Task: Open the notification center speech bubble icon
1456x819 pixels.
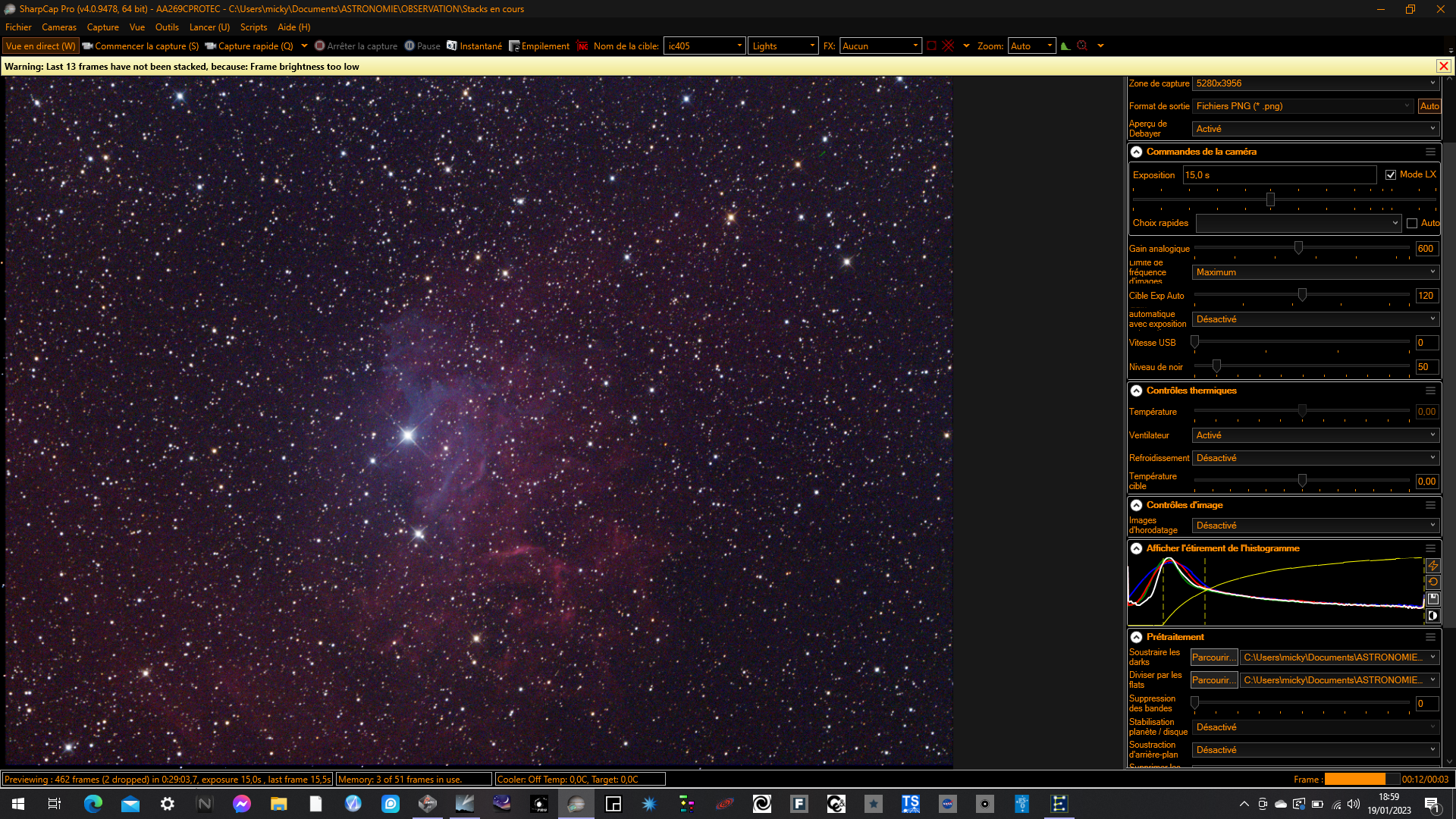Action: [x=1432, y=804]
